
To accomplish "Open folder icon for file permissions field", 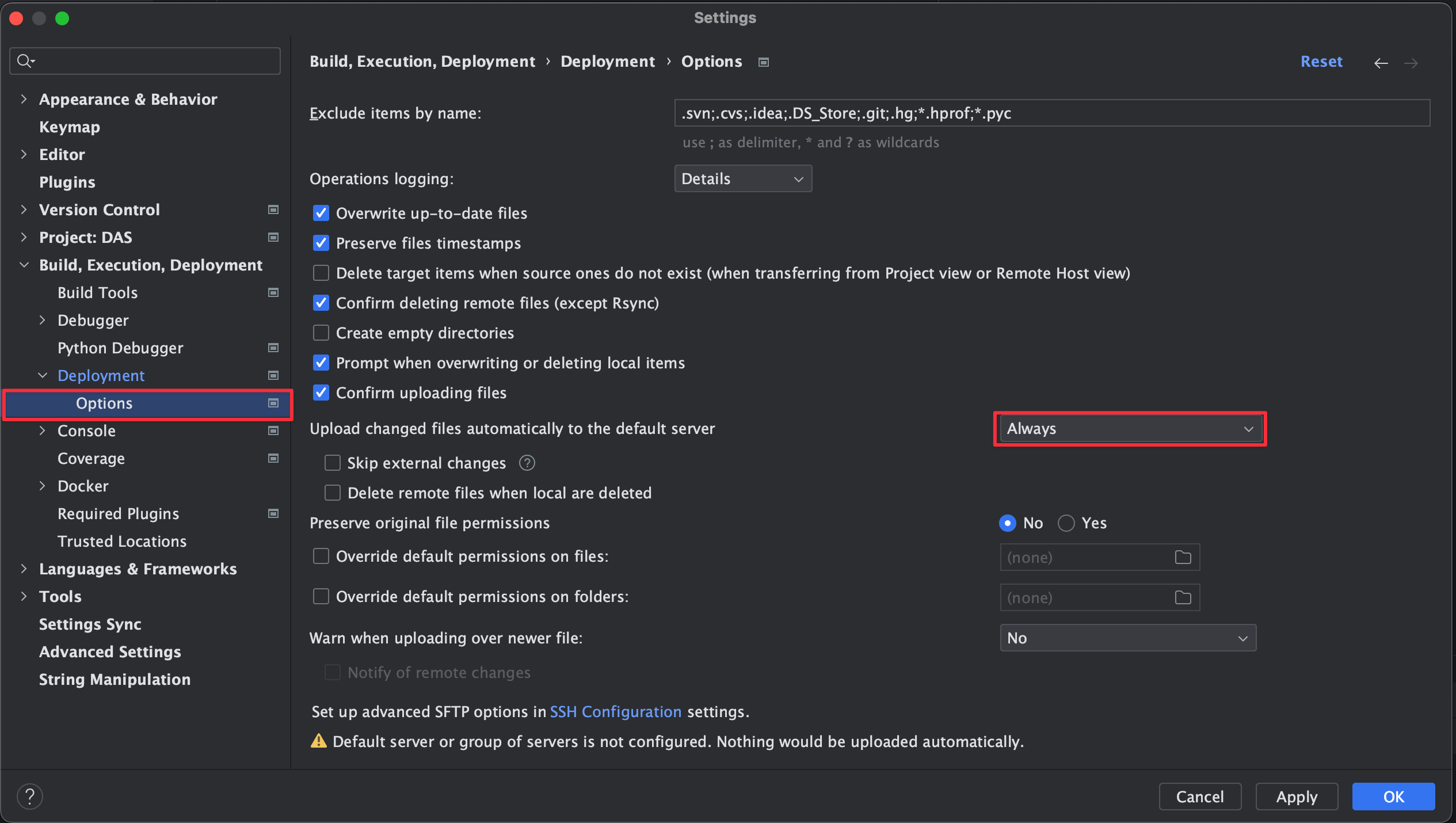I will click(x=1183, y=557).
